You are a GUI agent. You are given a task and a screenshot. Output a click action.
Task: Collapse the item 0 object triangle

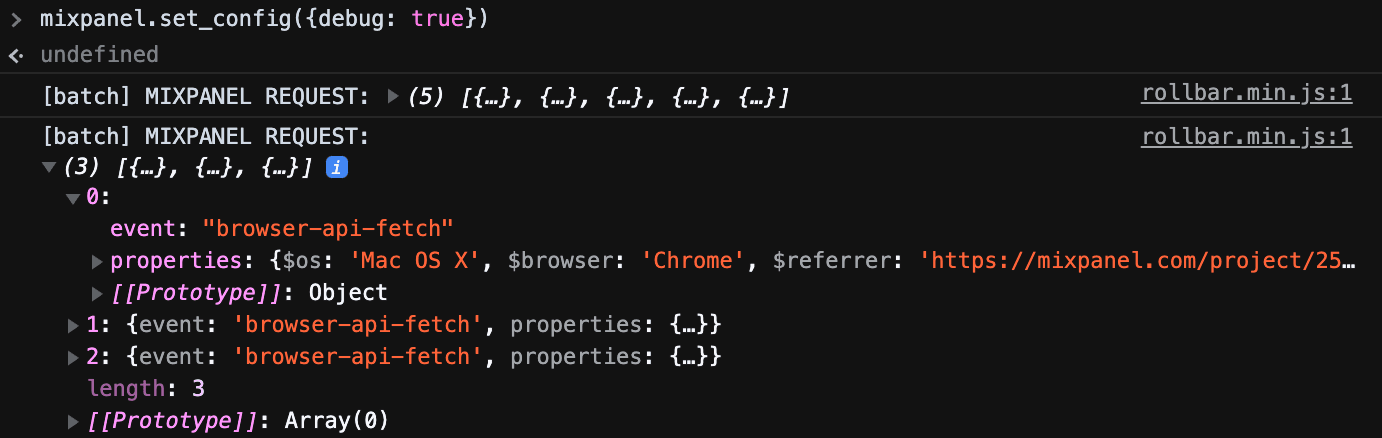(x=72, y=198)
